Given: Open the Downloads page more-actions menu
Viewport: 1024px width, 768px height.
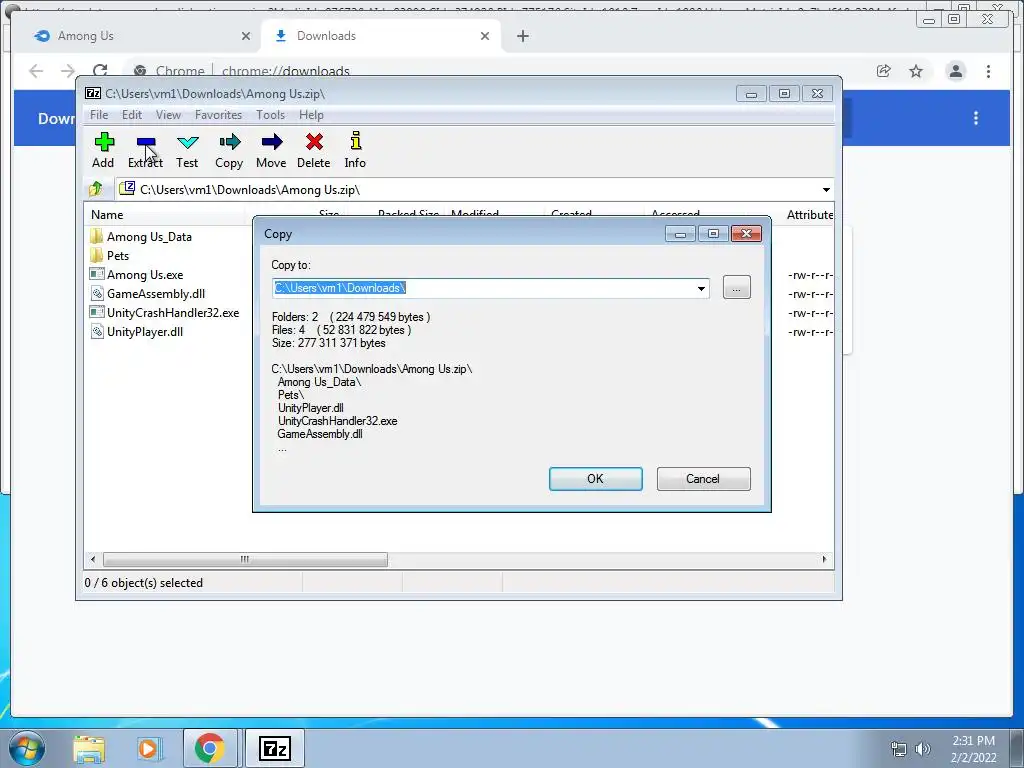Looking at the screenshot, I should click(976, 118).
